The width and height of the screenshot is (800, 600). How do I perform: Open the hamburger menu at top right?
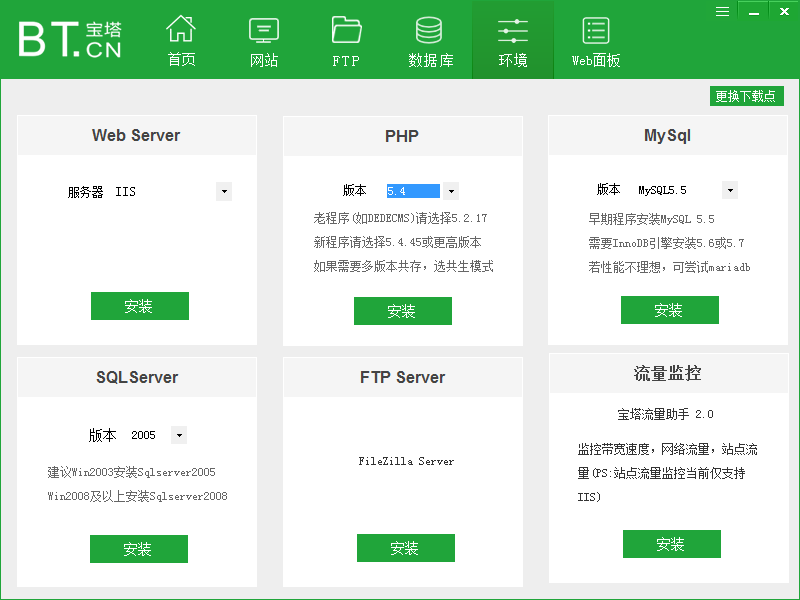[x=722, y=11]
